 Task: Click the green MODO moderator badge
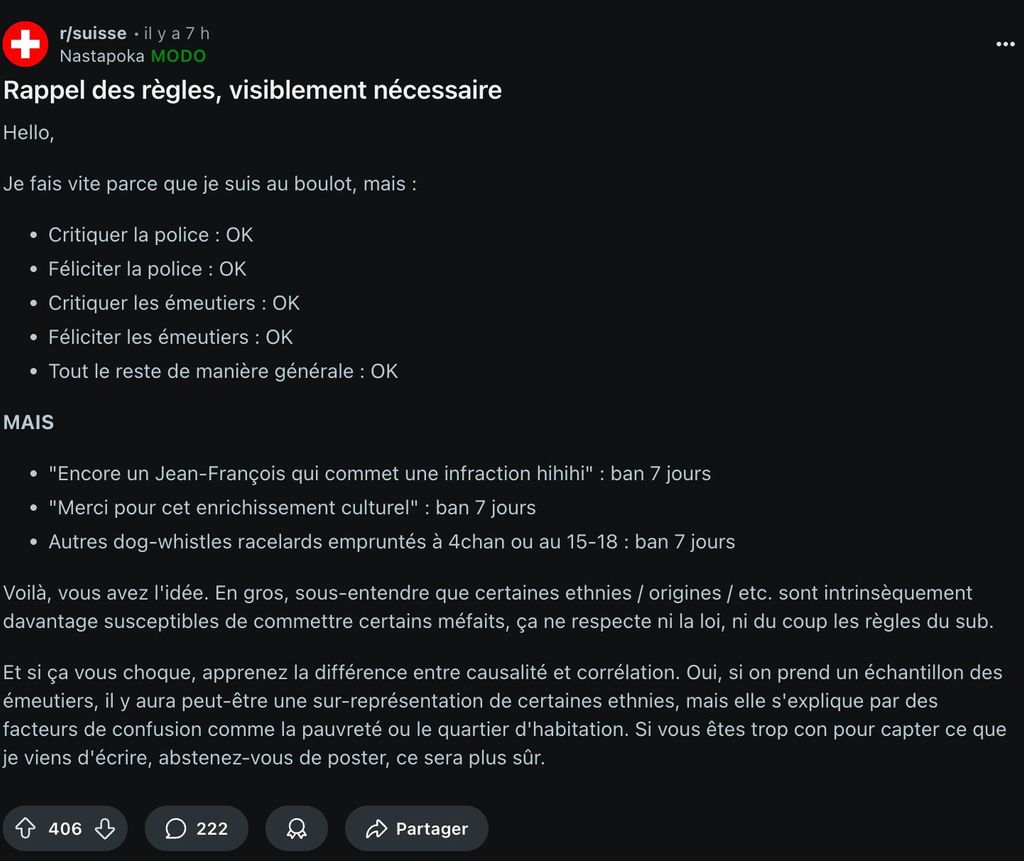click(178, 56)
